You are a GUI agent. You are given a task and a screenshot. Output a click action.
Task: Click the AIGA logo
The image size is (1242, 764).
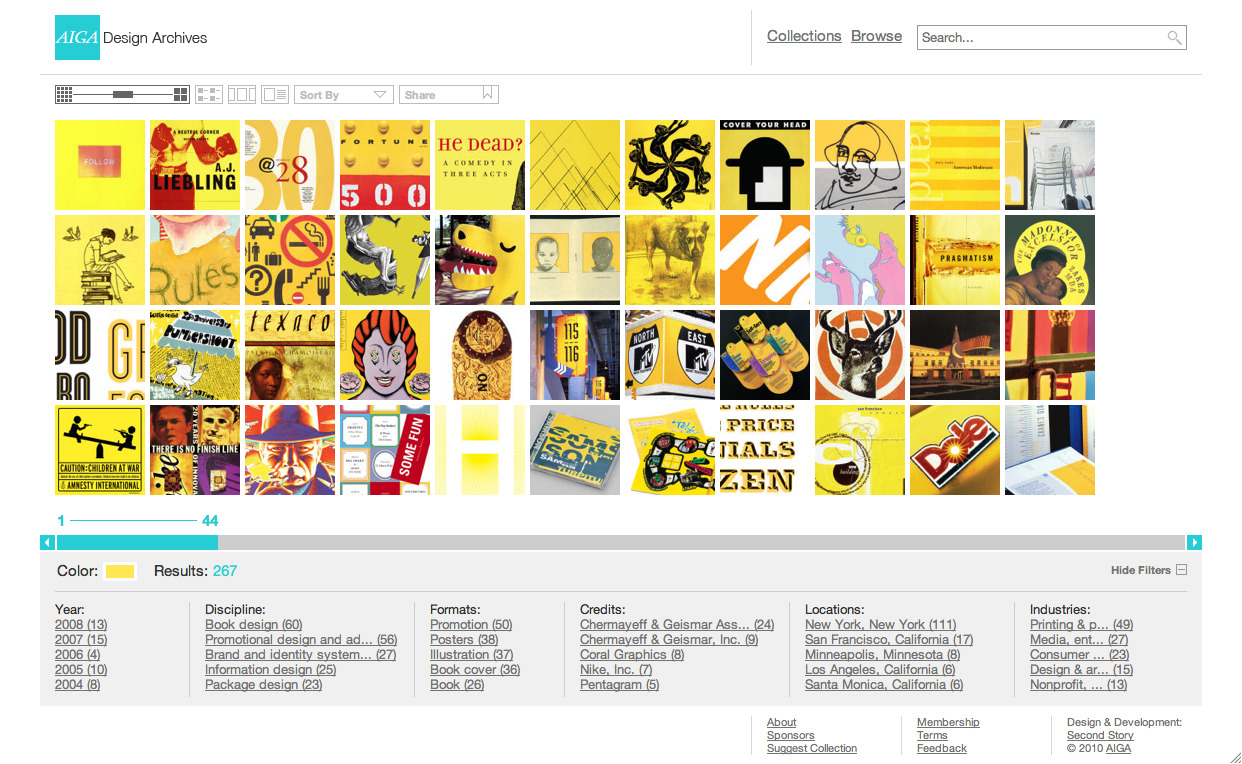coord(77,37)
